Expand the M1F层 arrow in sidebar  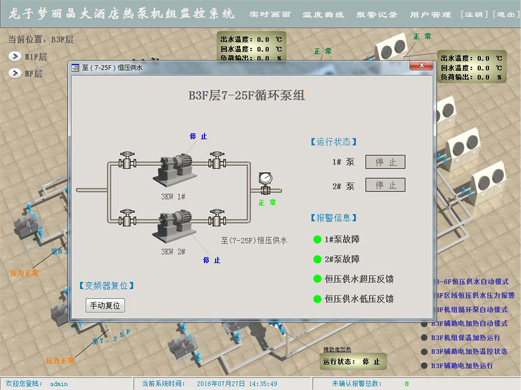click(14, 56)
